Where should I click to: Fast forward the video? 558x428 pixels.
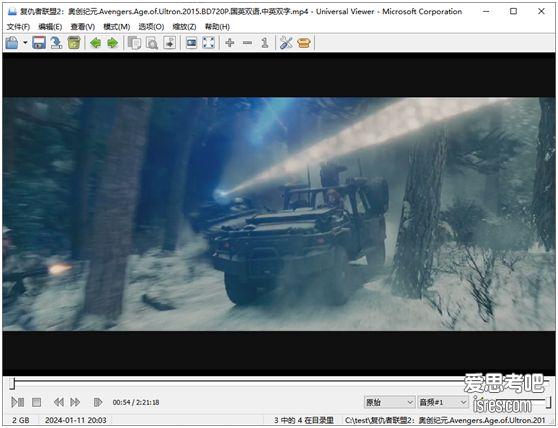[75, 402]
